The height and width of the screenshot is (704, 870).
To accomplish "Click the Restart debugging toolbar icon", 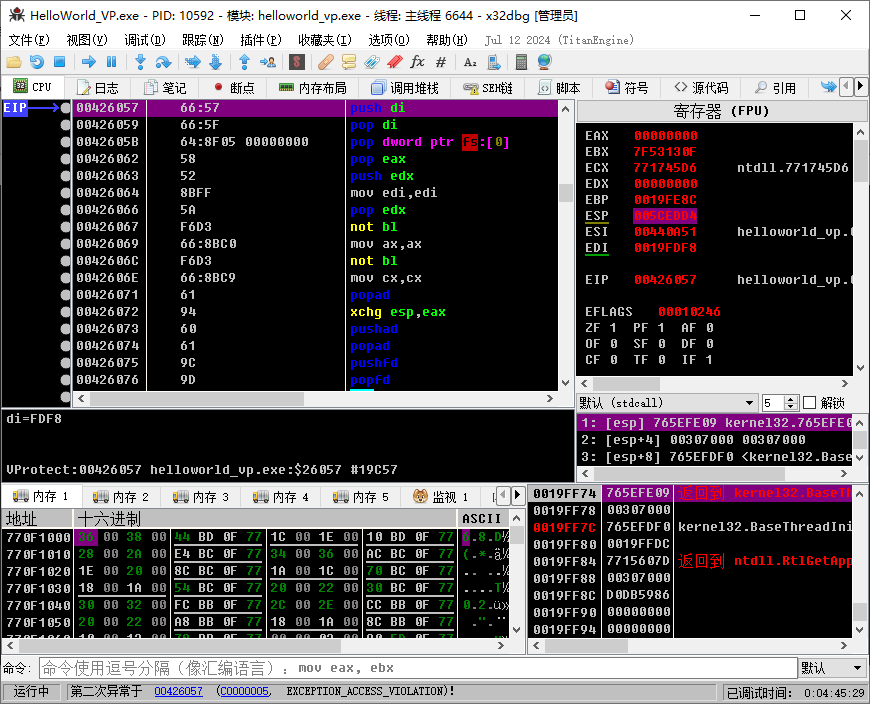I will click(x=36, y=62).
